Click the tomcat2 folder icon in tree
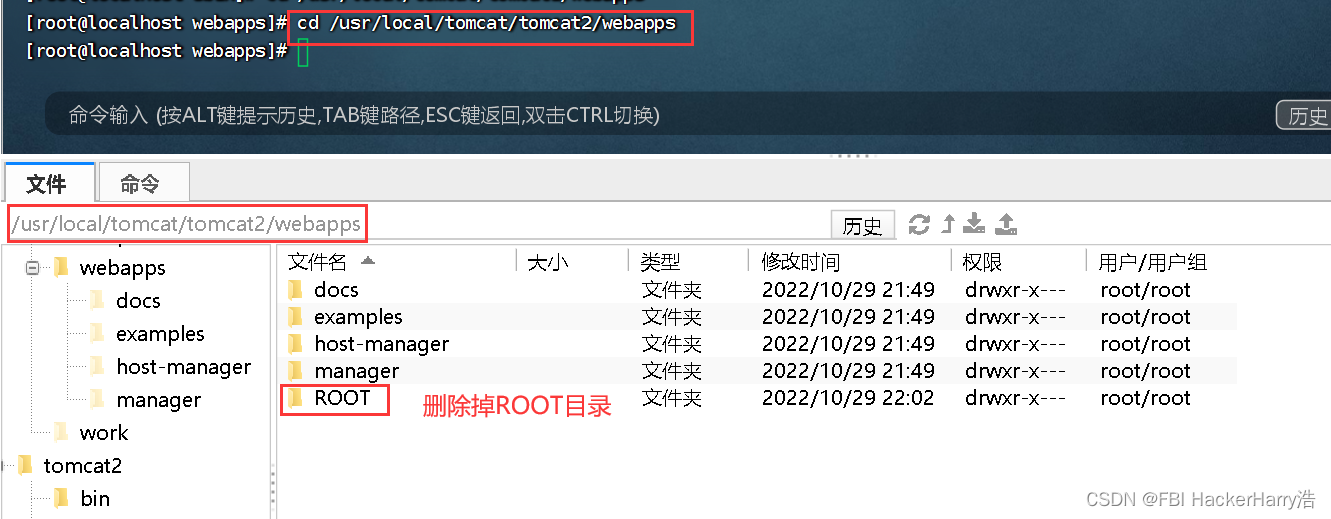 (26, 465)
